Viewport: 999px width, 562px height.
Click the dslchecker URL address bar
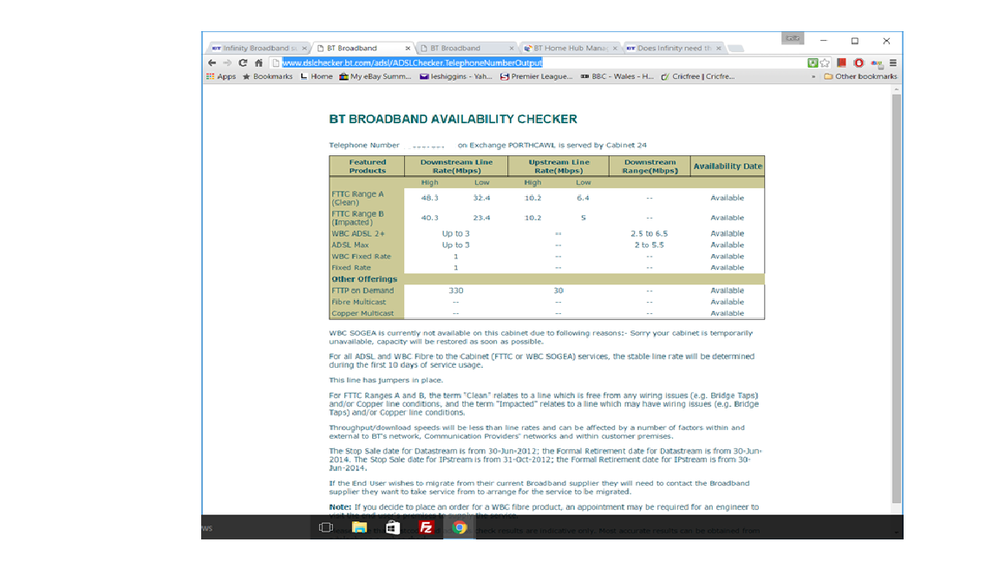tap(537, 62)
